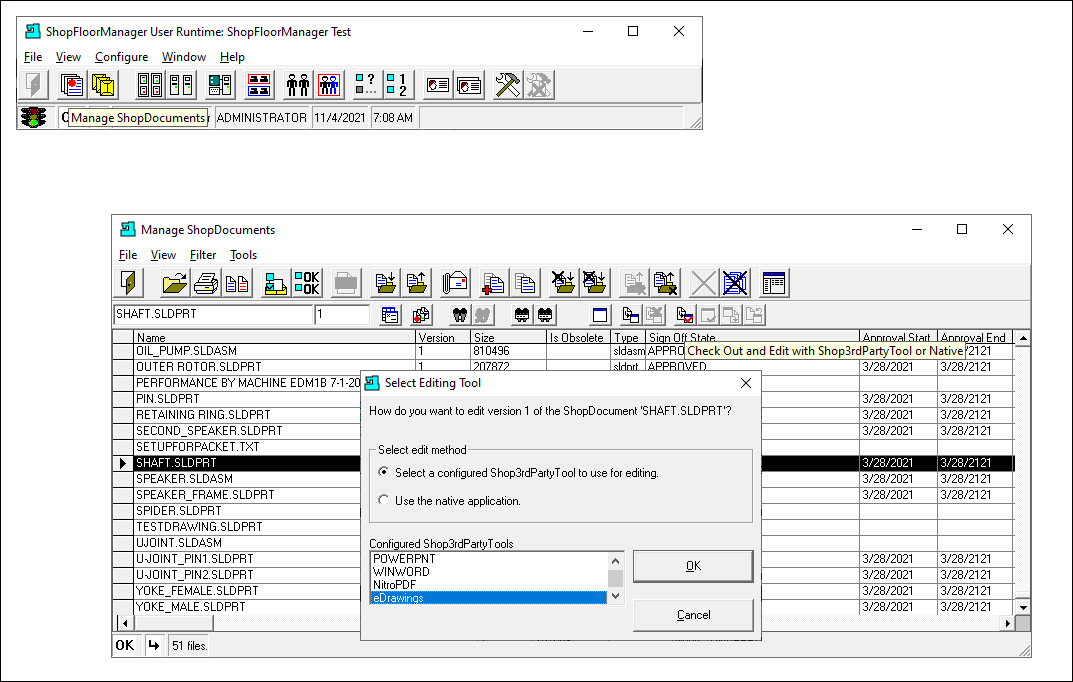Viewport: 1073px width, 682px height.
Task: Click OK in Select Editing Tool dialog
Action: click(x=693, y=566)
